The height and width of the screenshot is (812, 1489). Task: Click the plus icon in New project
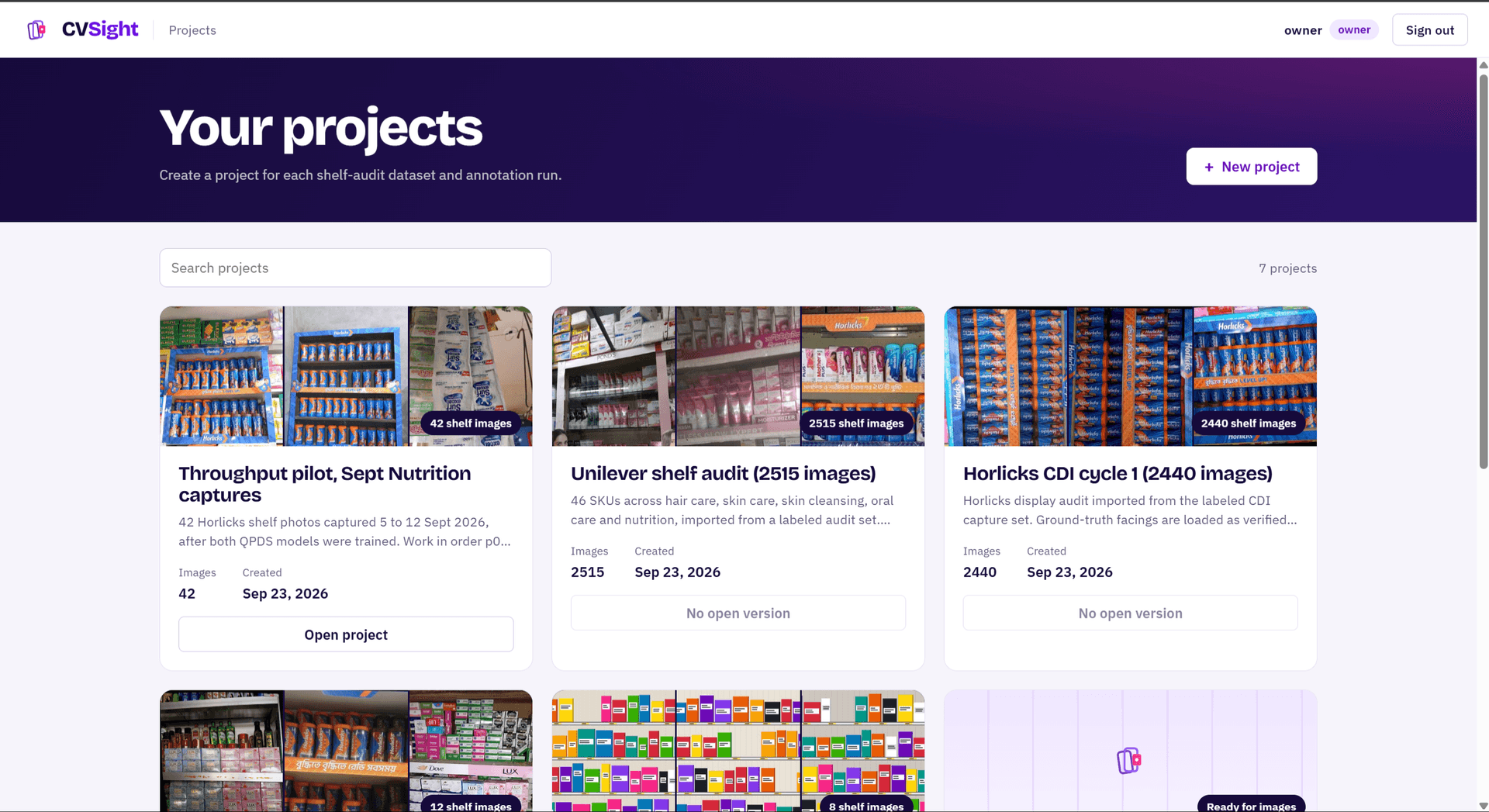click(1208, 168)
